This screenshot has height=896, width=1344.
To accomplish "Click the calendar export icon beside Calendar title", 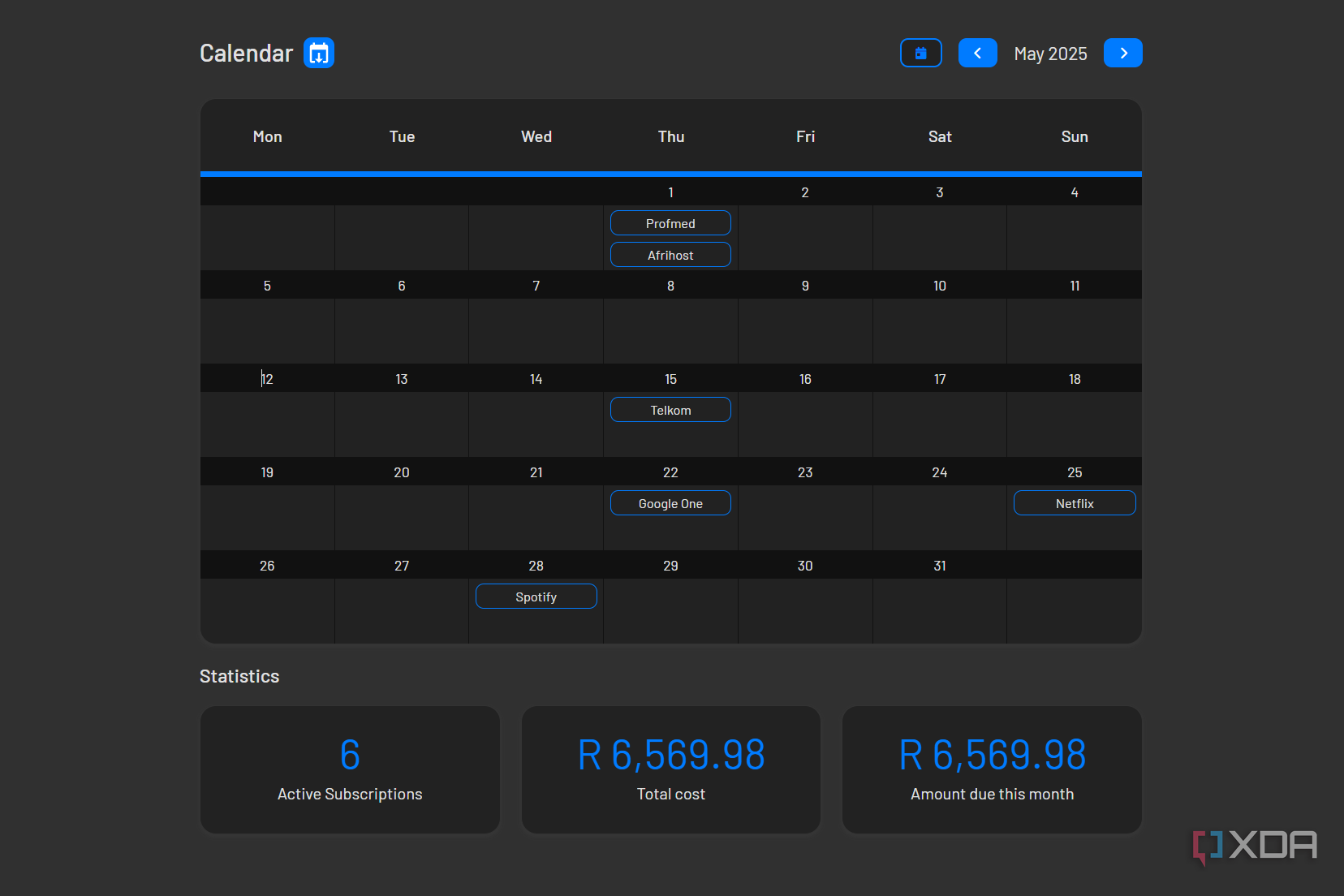I will click(x=319, y=54).
